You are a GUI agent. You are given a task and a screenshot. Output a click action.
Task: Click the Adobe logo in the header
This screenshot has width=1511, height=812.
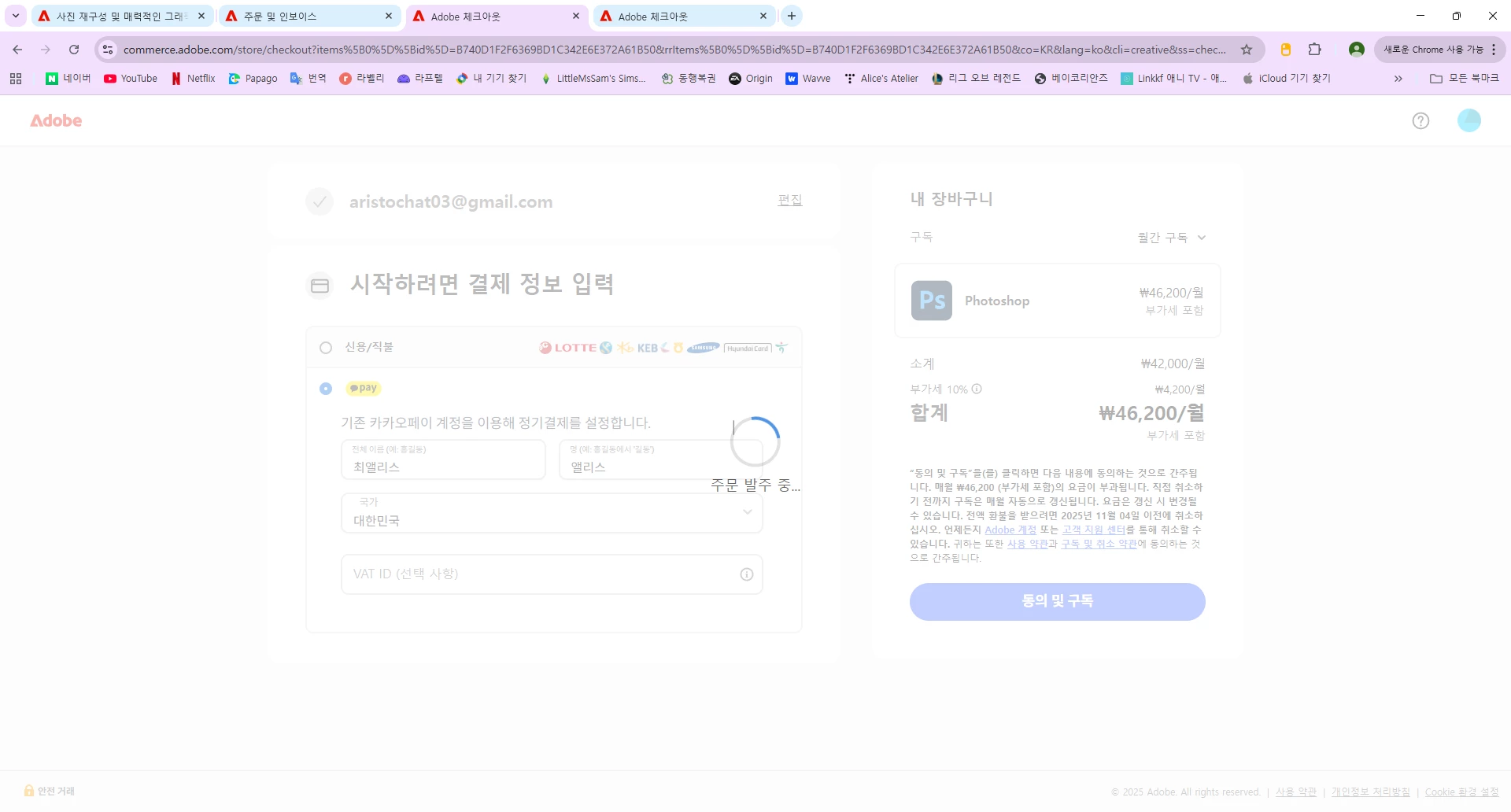coord(56,120)
